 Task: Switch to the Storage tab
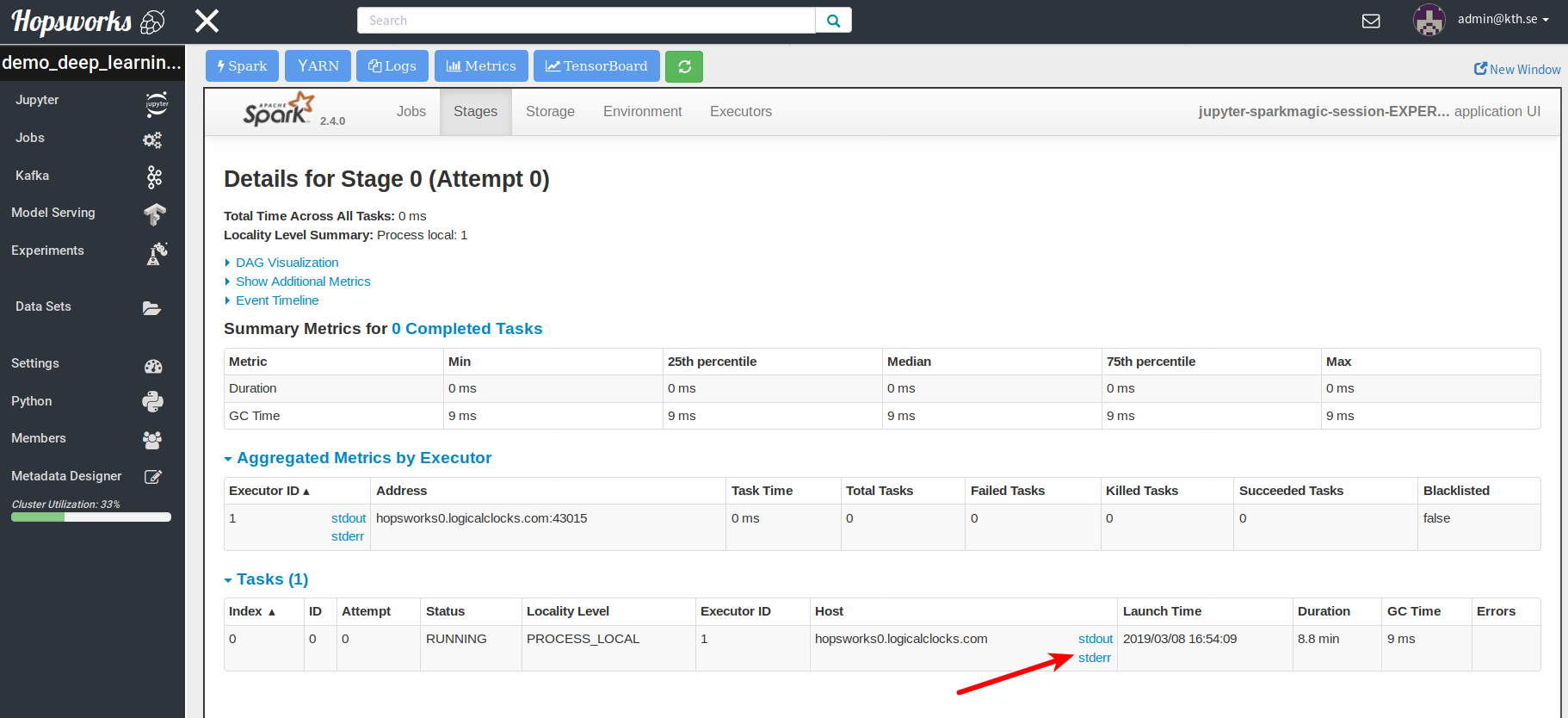(550, 112)
